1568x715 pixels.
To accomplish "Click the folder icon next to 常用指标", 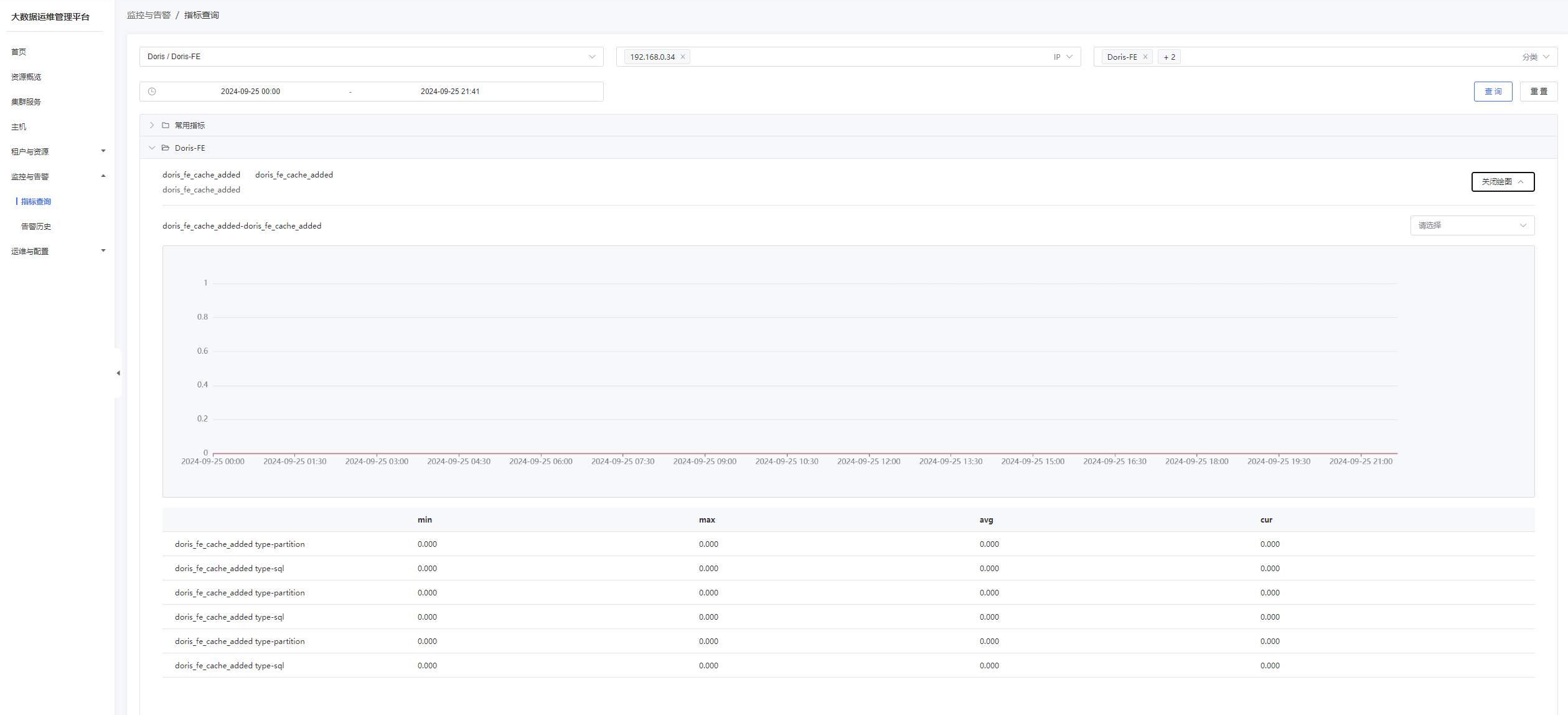I will pyautogui.click(x=166, y=125).
